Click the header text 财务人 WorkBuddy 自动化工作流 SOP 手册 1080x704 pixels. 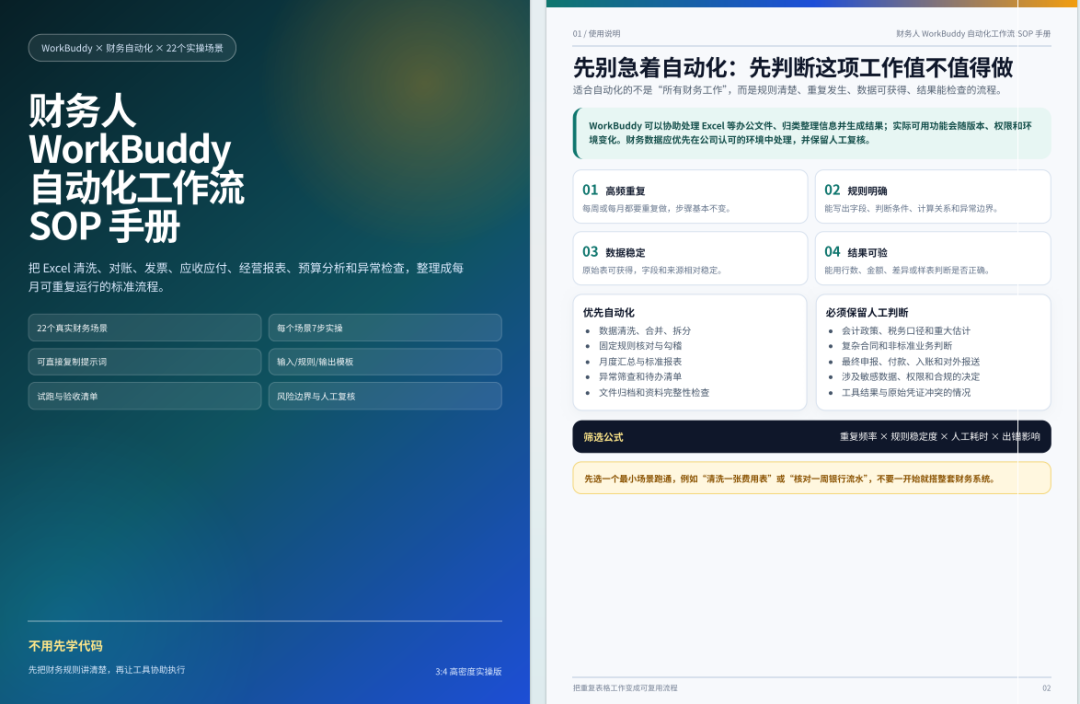[973, 33]
